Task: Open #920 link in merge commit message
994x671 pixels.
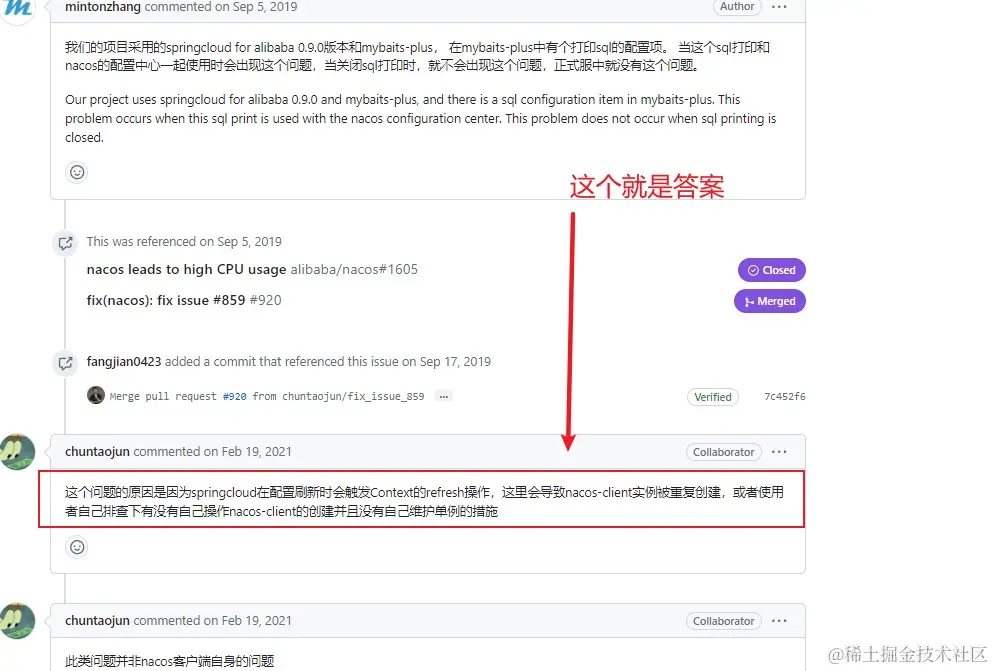Action: click(235, 396)
